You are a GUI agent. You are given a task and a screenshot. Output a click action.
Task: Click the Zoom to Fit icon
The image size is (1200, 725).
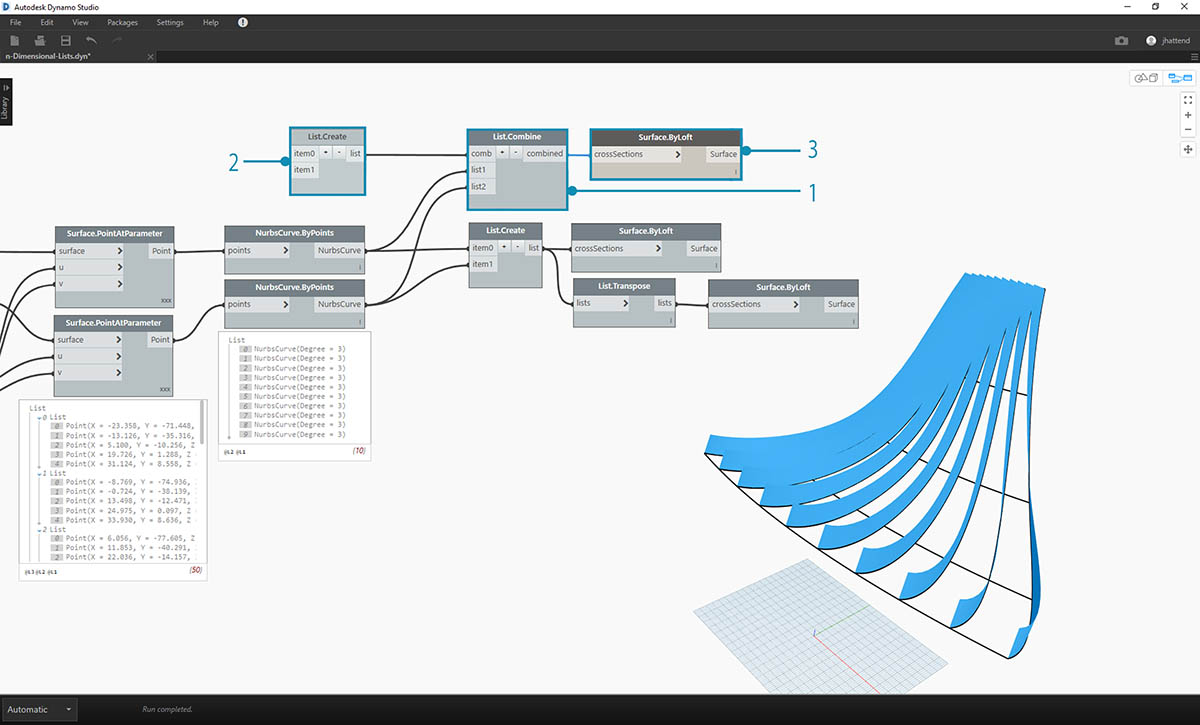click(1188, 100)
